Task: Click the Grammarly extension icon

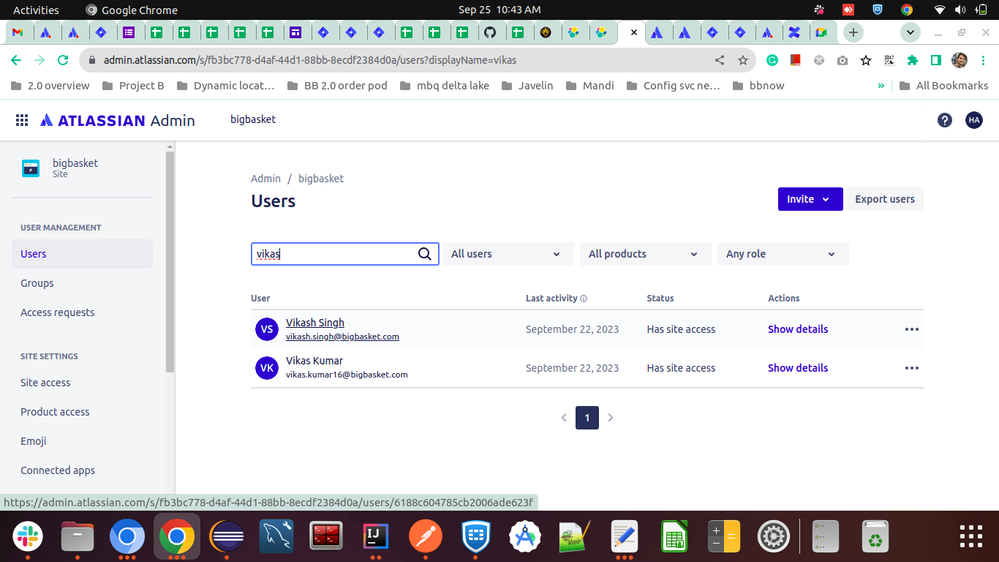Action: coord(772,60)
